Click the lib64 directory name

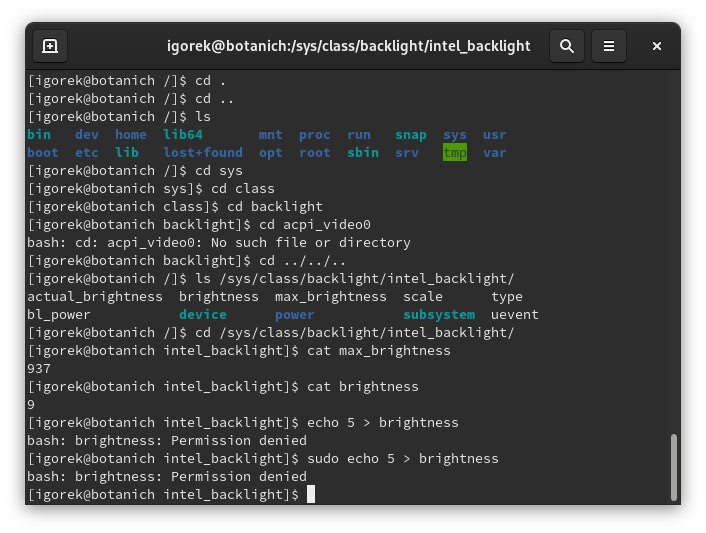(183, 135)
